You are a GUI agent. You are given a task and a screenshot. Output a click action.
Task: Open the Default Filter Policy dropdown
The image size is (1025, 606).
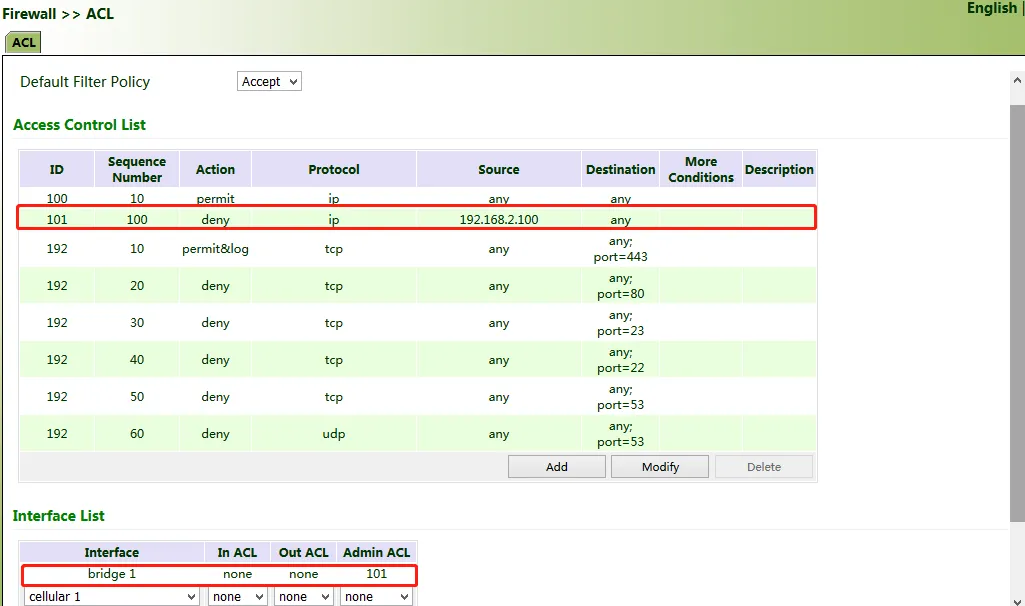coord(269,82)
